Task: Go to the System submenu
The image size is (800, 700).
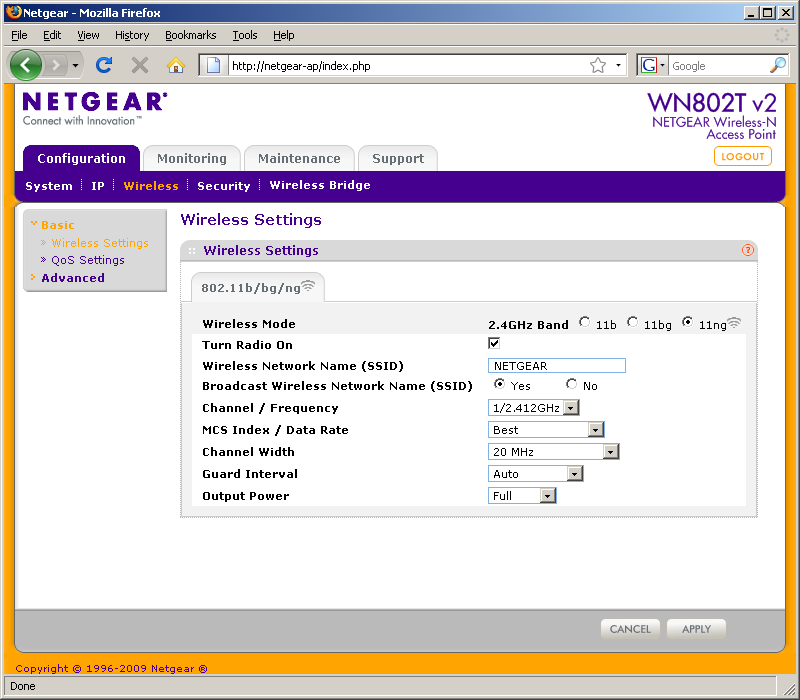Action: pos(49,186)
